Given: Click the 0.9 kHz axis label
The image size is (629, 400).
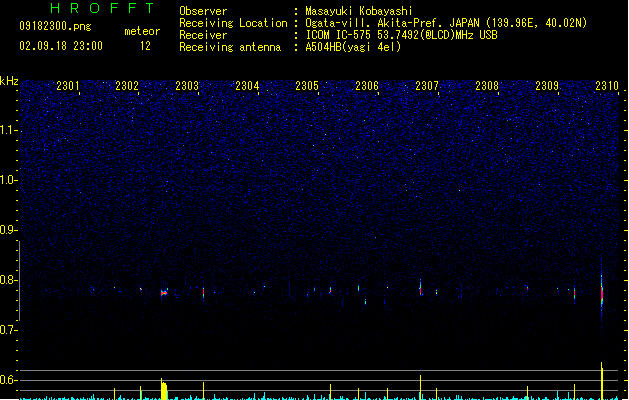Looking at the screenshot, I should 9,230.
